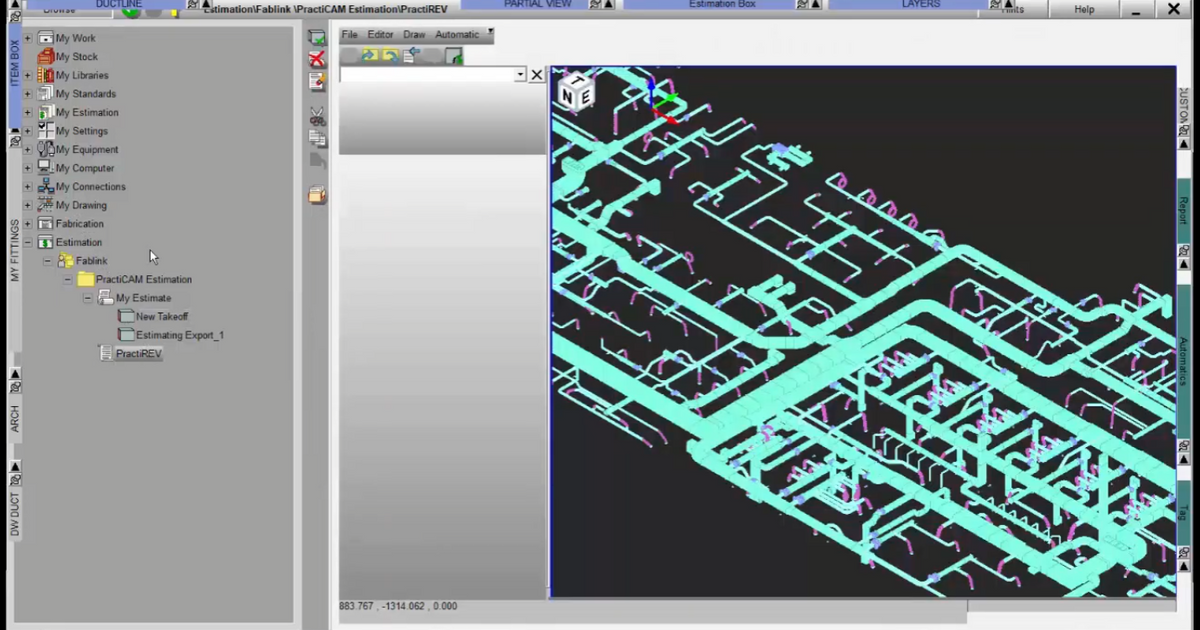Collapse the Estimation tree branch

coord(27,242)
